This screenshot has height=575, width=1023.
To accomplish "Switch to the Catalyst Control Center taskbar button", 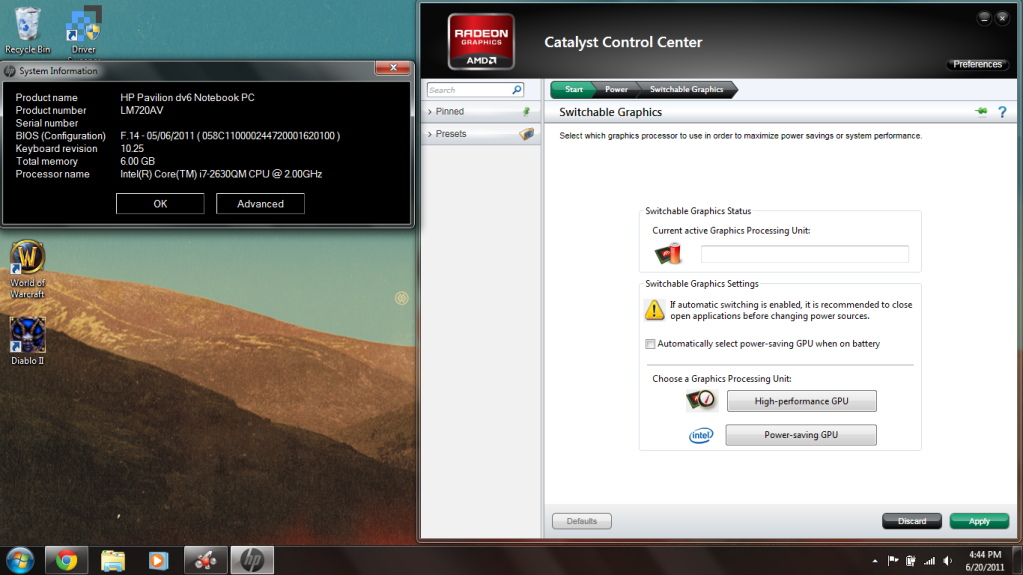I will coord(206,561).
